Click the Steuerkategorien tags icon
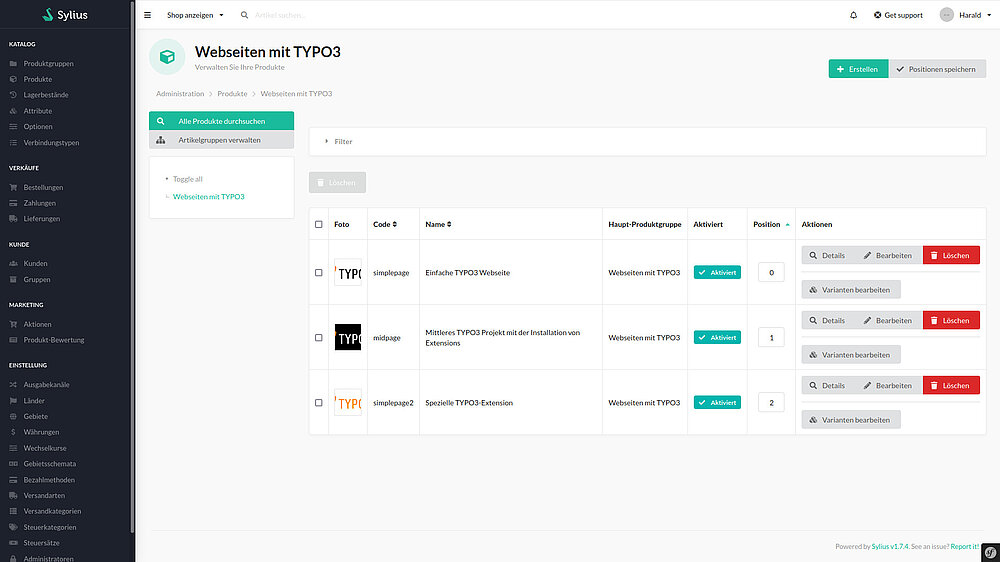The image size is (1000, 562). 13,527
